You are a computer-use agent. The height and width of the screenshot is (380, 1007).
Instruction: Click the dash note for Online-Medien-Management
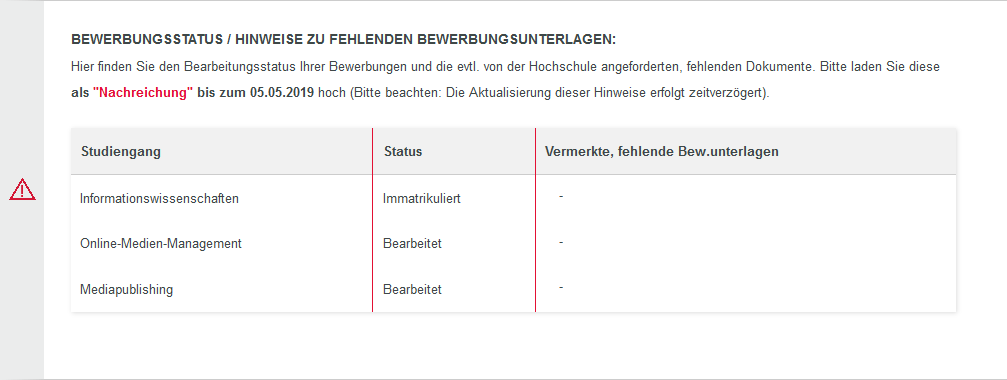point(561,242)
